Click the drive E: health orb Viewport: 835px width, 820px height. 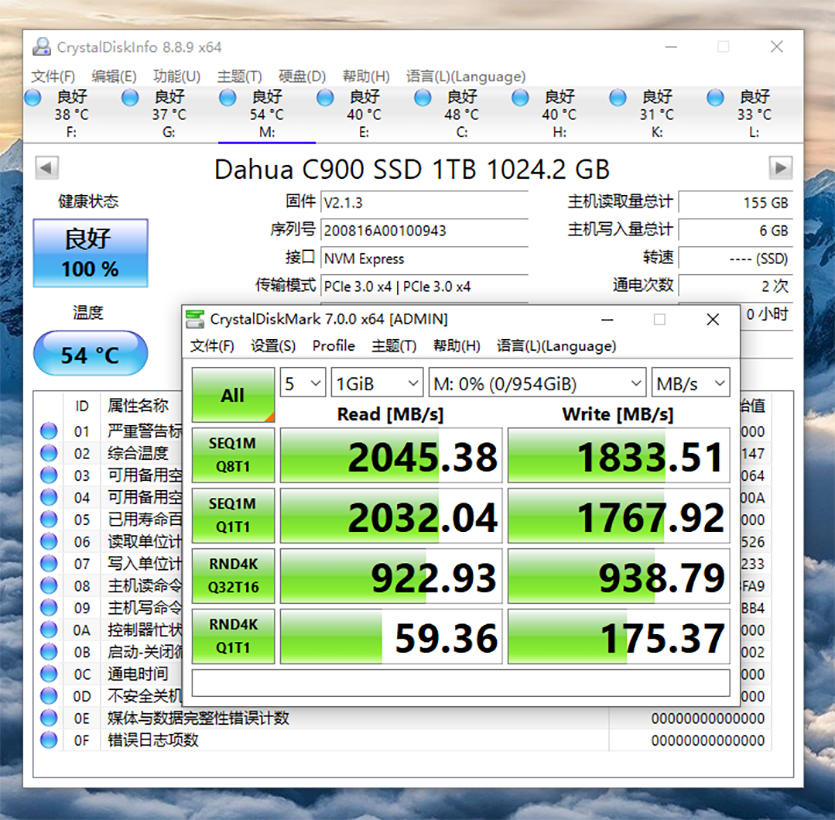point(325,98)
